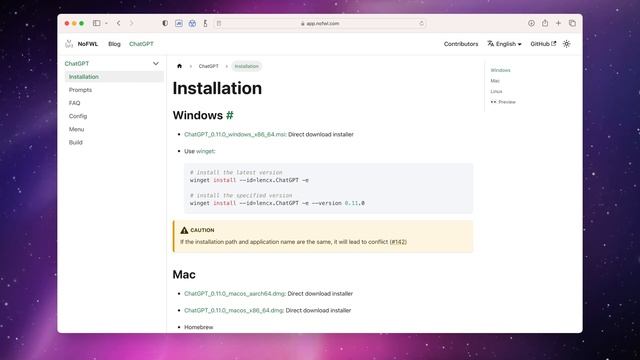This screenshot has height=360, width=640.
Task: Jump to Linux in table of contents
Action: pyautogui.click(x=496, y=91)
